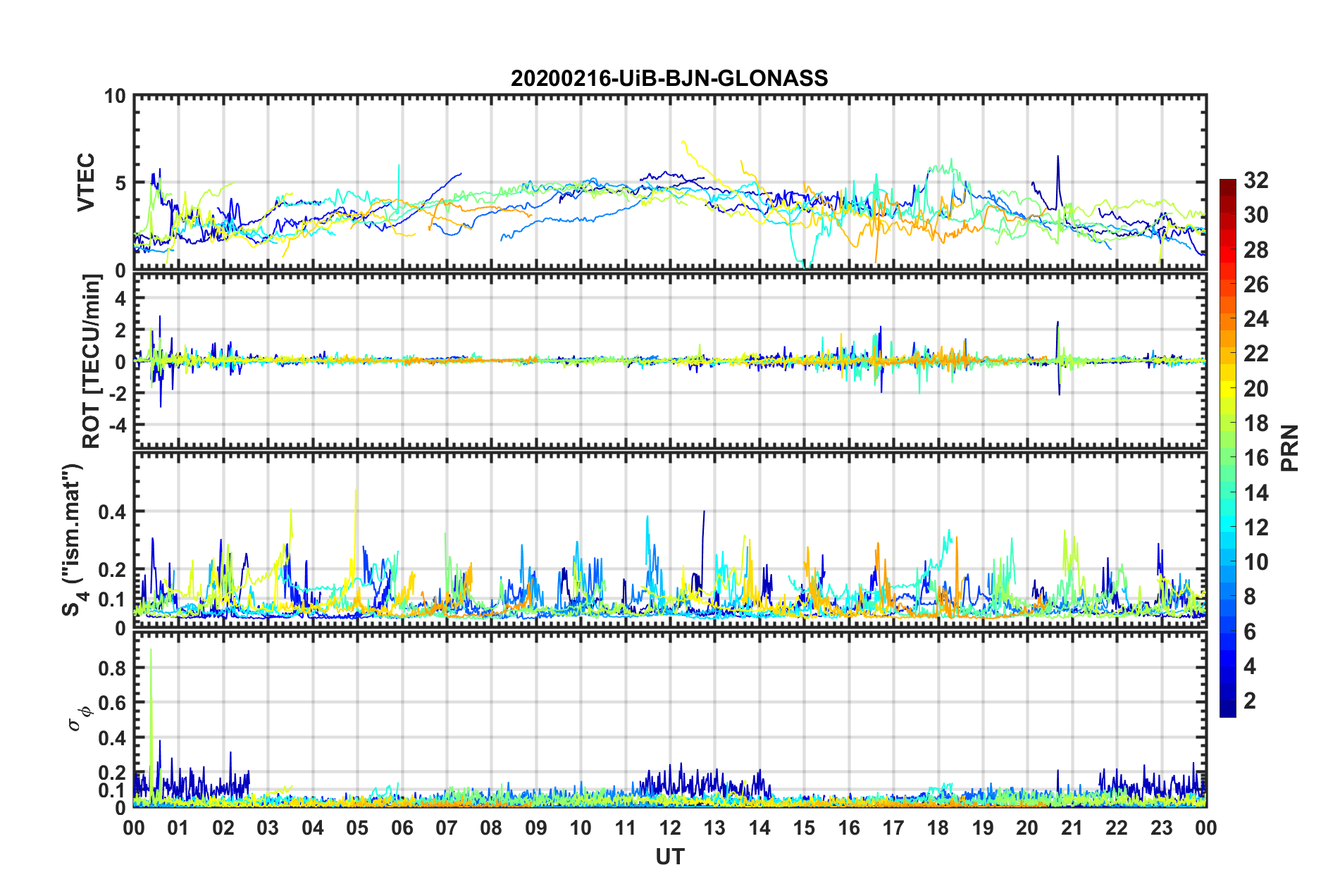Click the colorbar tick label 22
The height and width of the screenshot is (896, 1340).
click(1256, 354)
